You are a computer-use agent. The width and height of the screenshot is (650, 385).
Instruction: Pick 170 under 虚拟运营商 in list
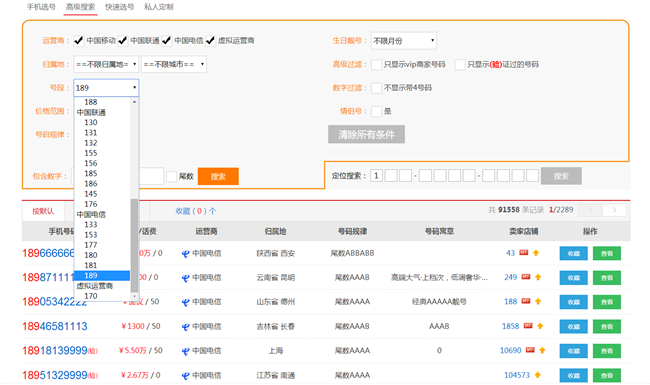point(91,296)
